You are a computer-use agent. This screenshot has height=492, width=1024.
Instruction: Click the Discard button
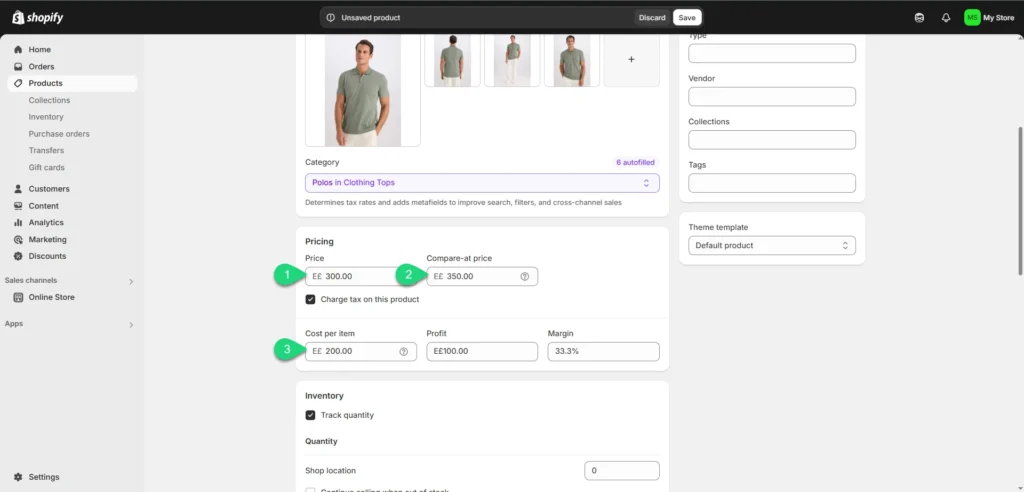coord(652,17)
